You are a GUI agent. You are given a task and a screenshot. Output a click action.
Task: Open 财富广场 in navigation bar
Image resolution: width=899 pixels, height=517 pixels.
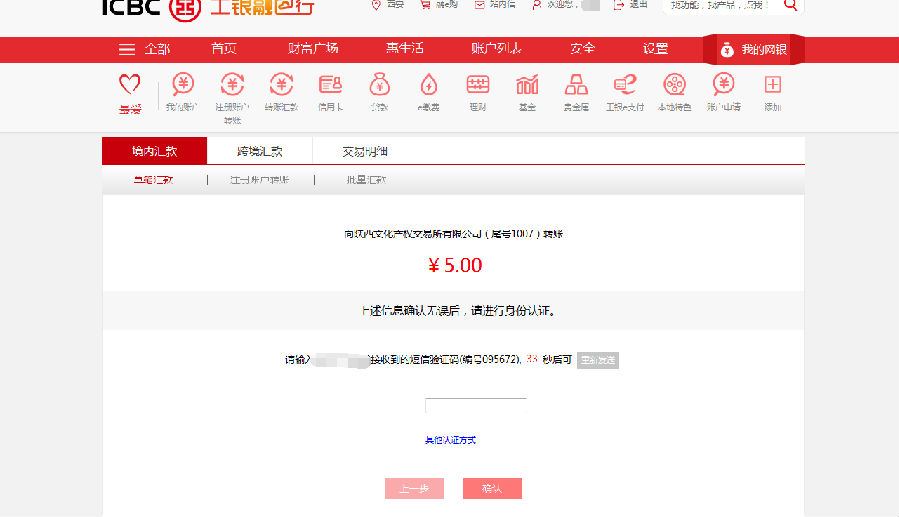313,49
